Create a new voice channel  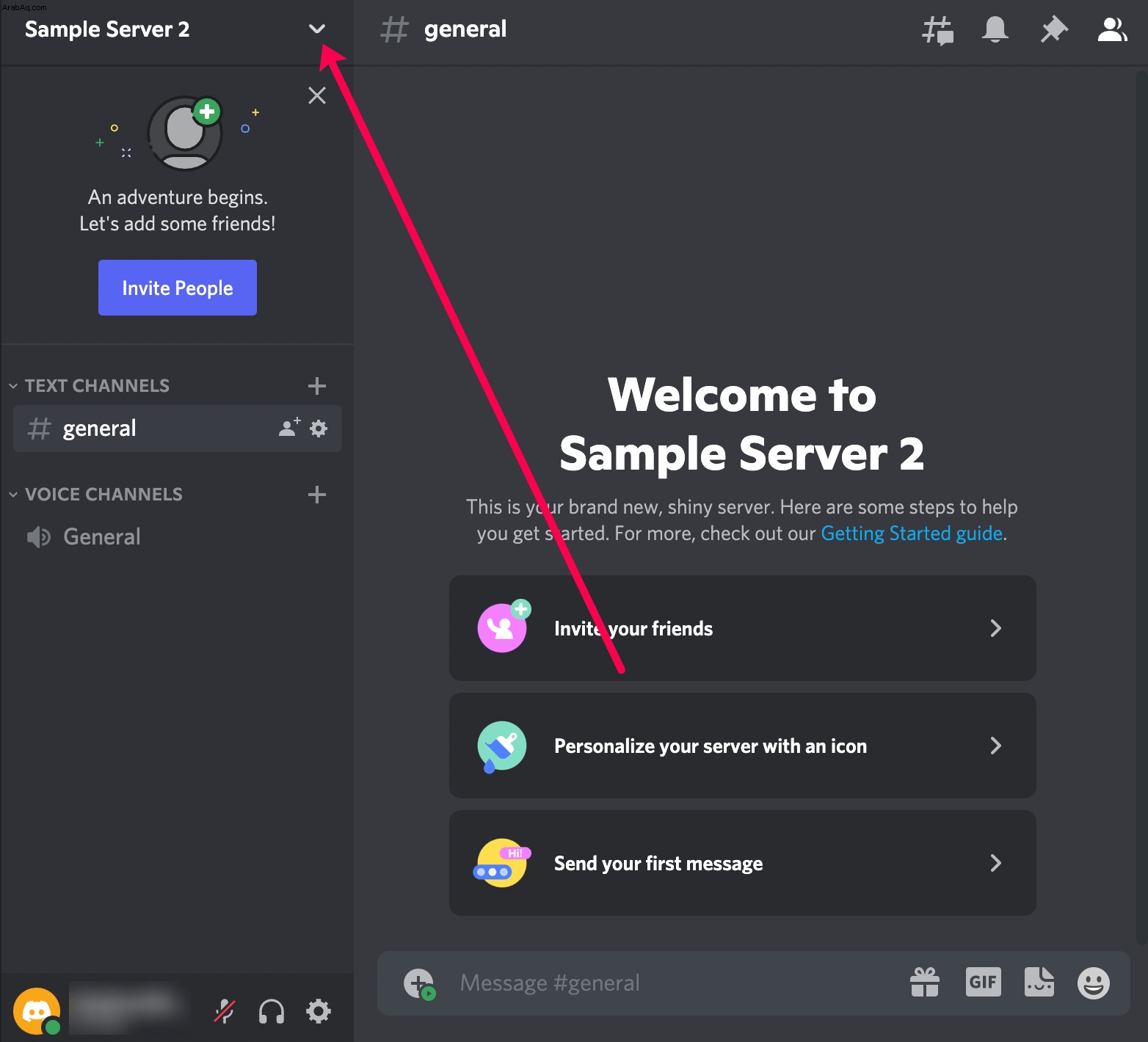point(317,494)
